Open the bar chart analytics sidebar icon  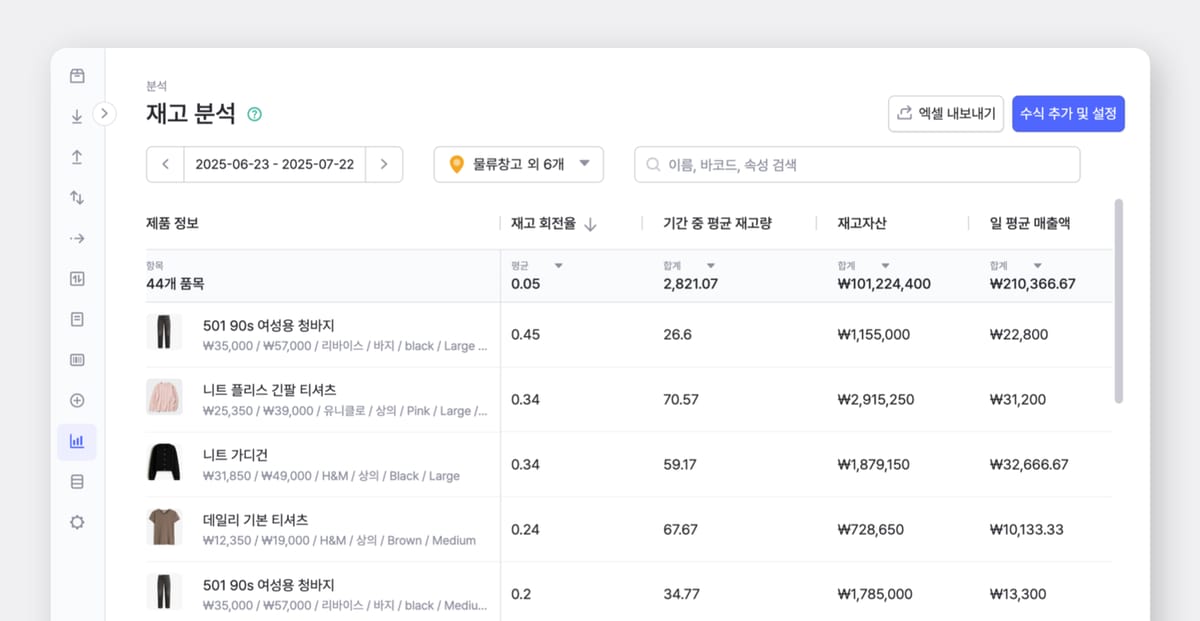click(77, 441)
